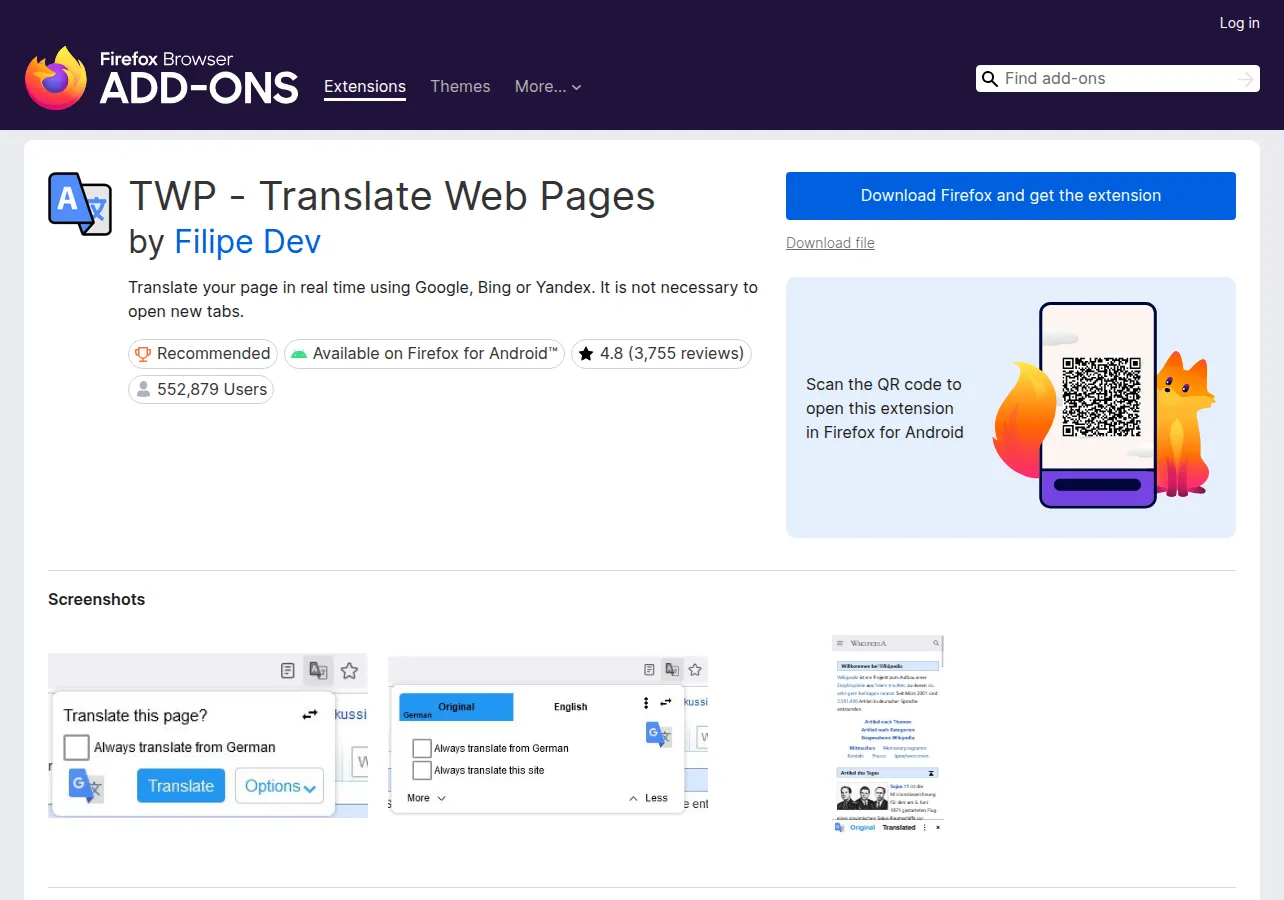Click the TWP extension icon beside the title

[x=80, y=204]
